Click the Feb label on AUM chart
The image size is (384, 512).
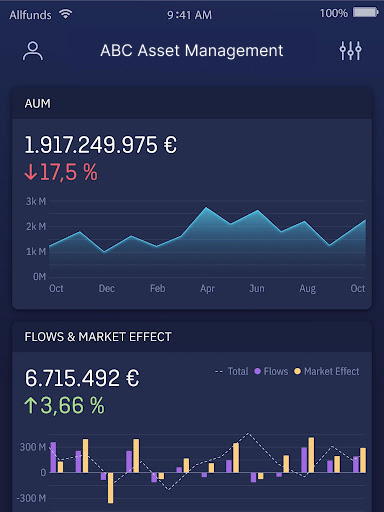click(157, 288)
